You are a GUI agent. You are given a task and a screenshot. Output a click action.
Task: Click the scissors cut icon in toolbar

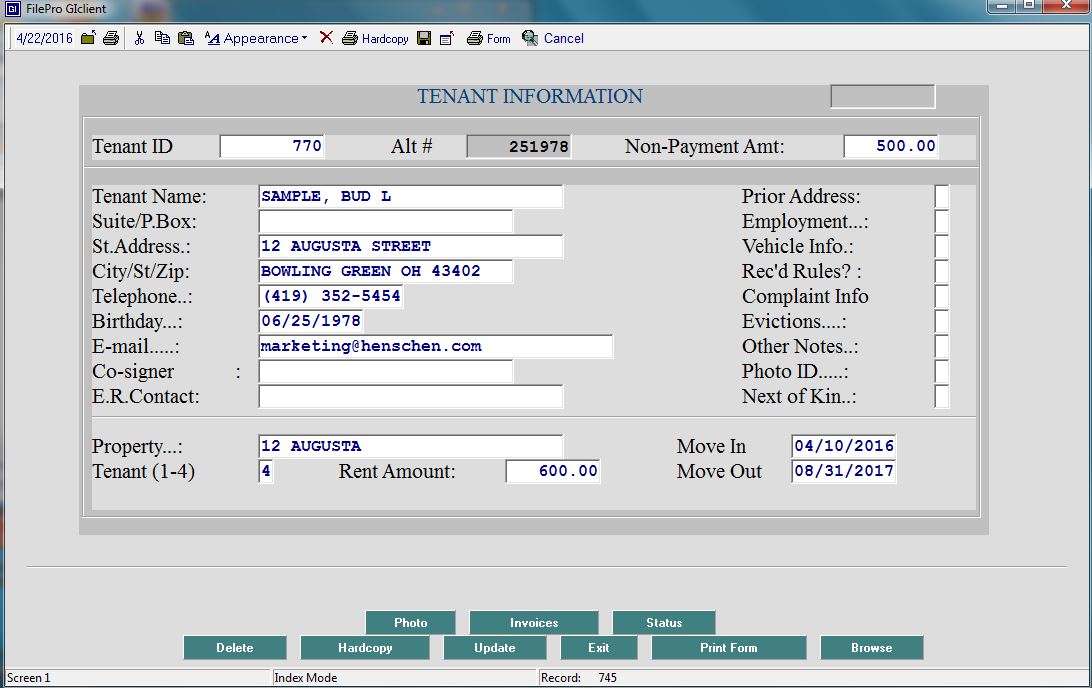[x=140, y=38]
